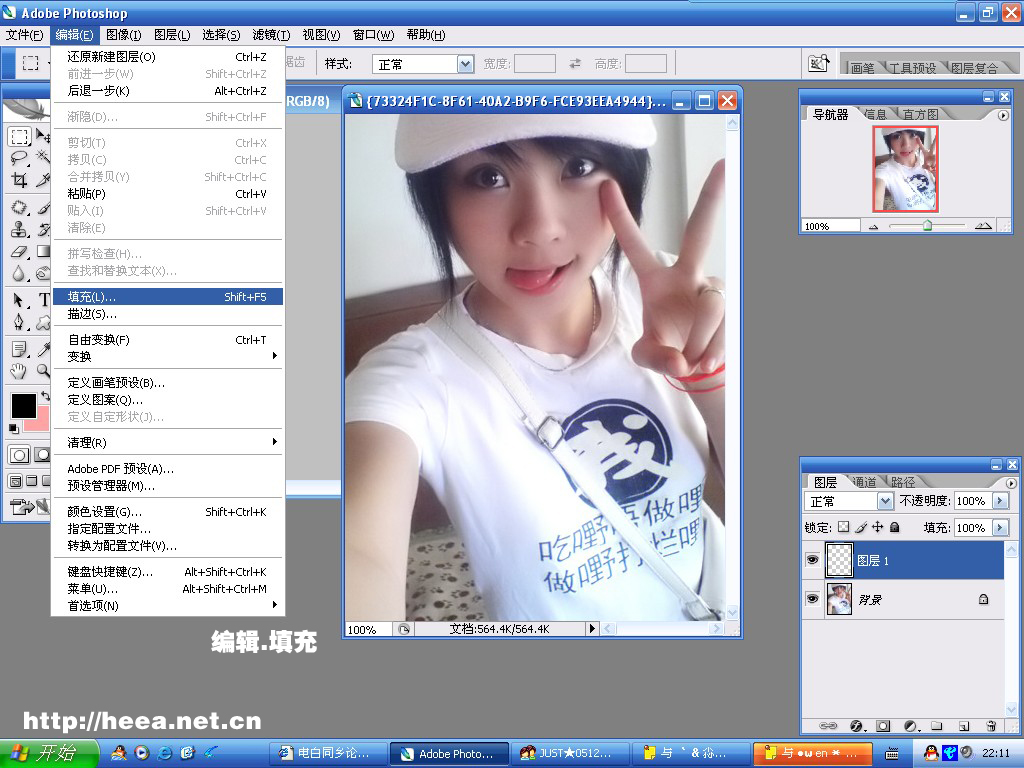Click the Navigator image thumbnail preview

[x=905, y=169]
